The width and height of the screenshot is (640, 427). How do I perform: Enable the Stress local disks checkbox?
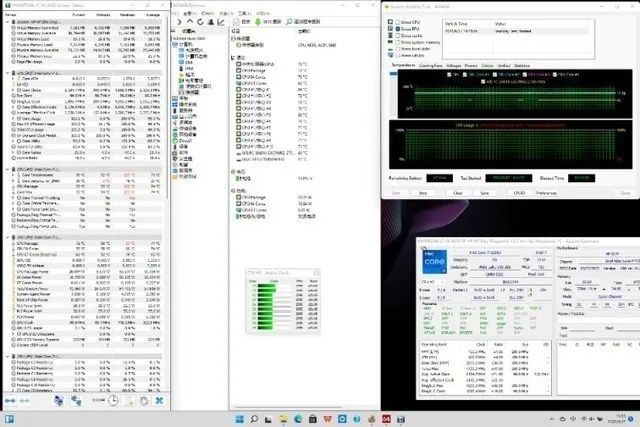click(398, 49)
